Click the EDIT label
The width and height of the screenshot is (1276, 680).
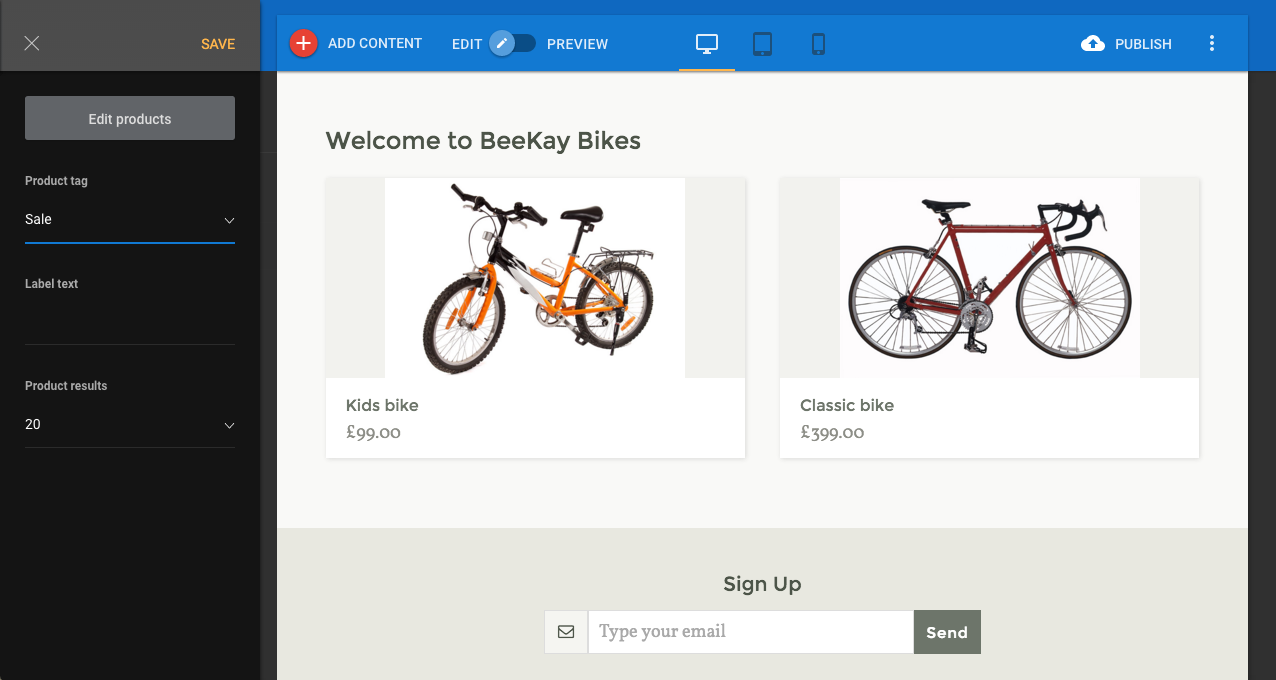[467, 44]
